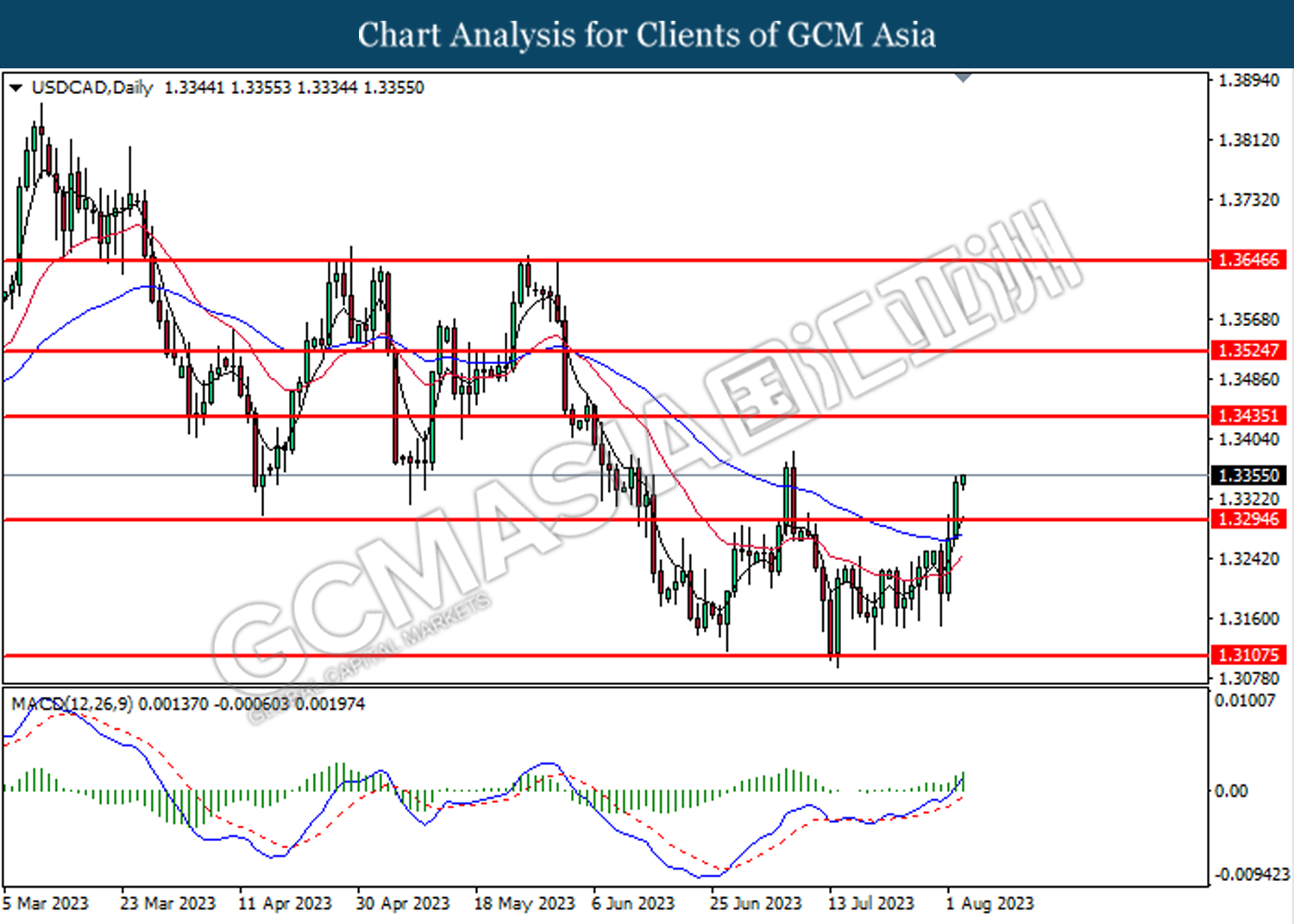Image resolution: width=1294 pixels, height=924 pixels.
Task: Click the 1.30780 price axis label
Action: pos(1248,679)
